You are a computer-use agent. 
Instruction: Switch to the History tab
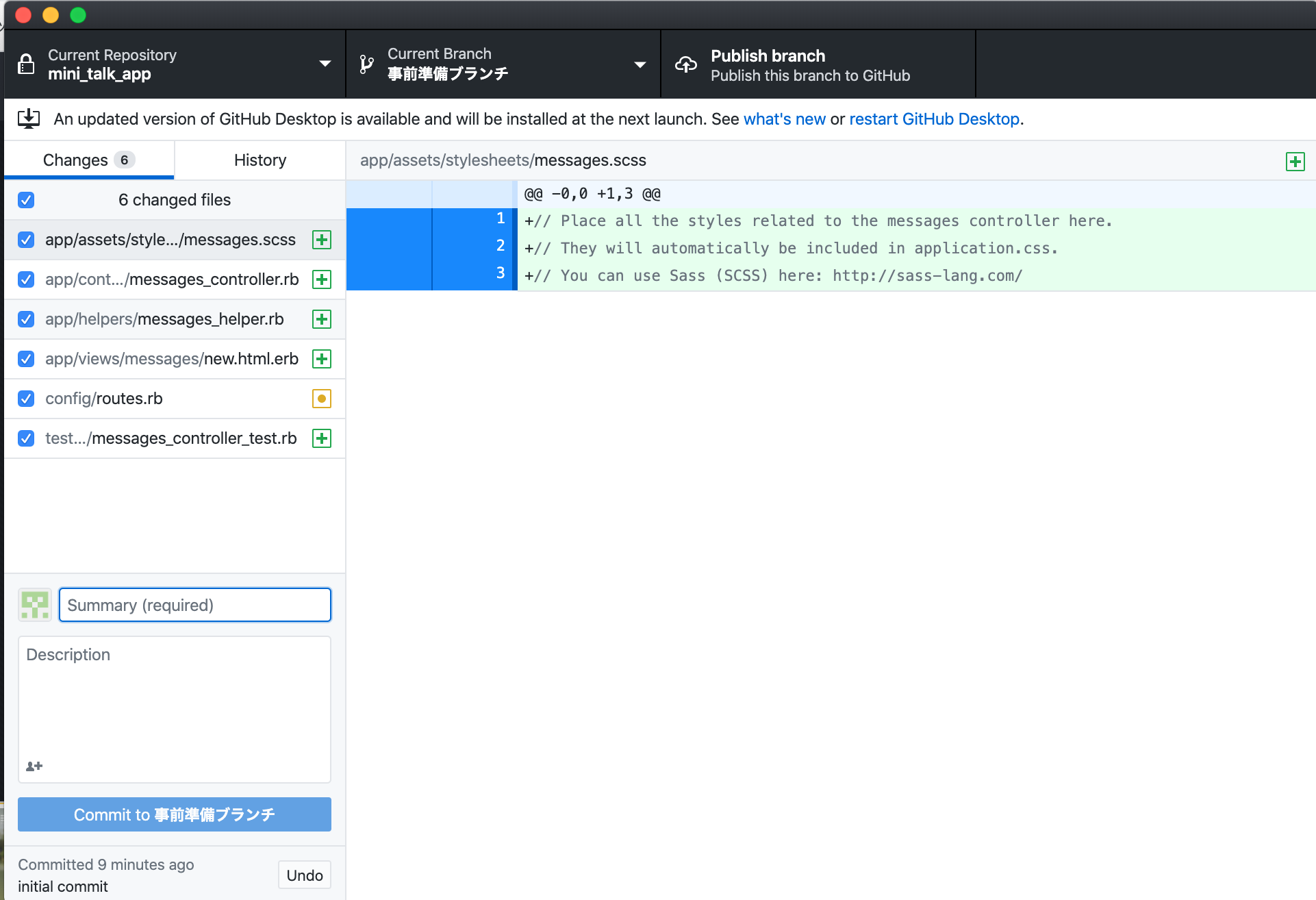pos(260,160)
